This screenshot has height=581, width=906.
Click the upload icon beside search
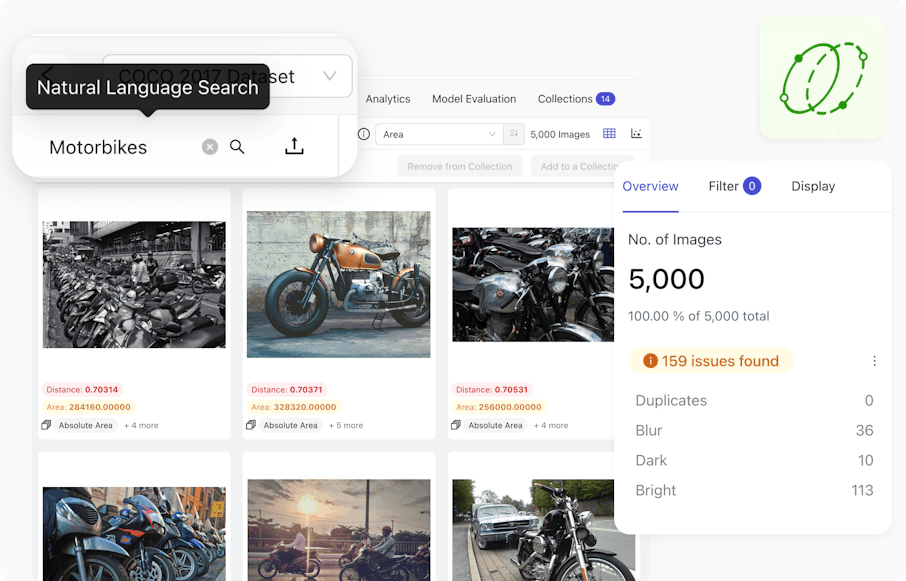click(294, 146)
